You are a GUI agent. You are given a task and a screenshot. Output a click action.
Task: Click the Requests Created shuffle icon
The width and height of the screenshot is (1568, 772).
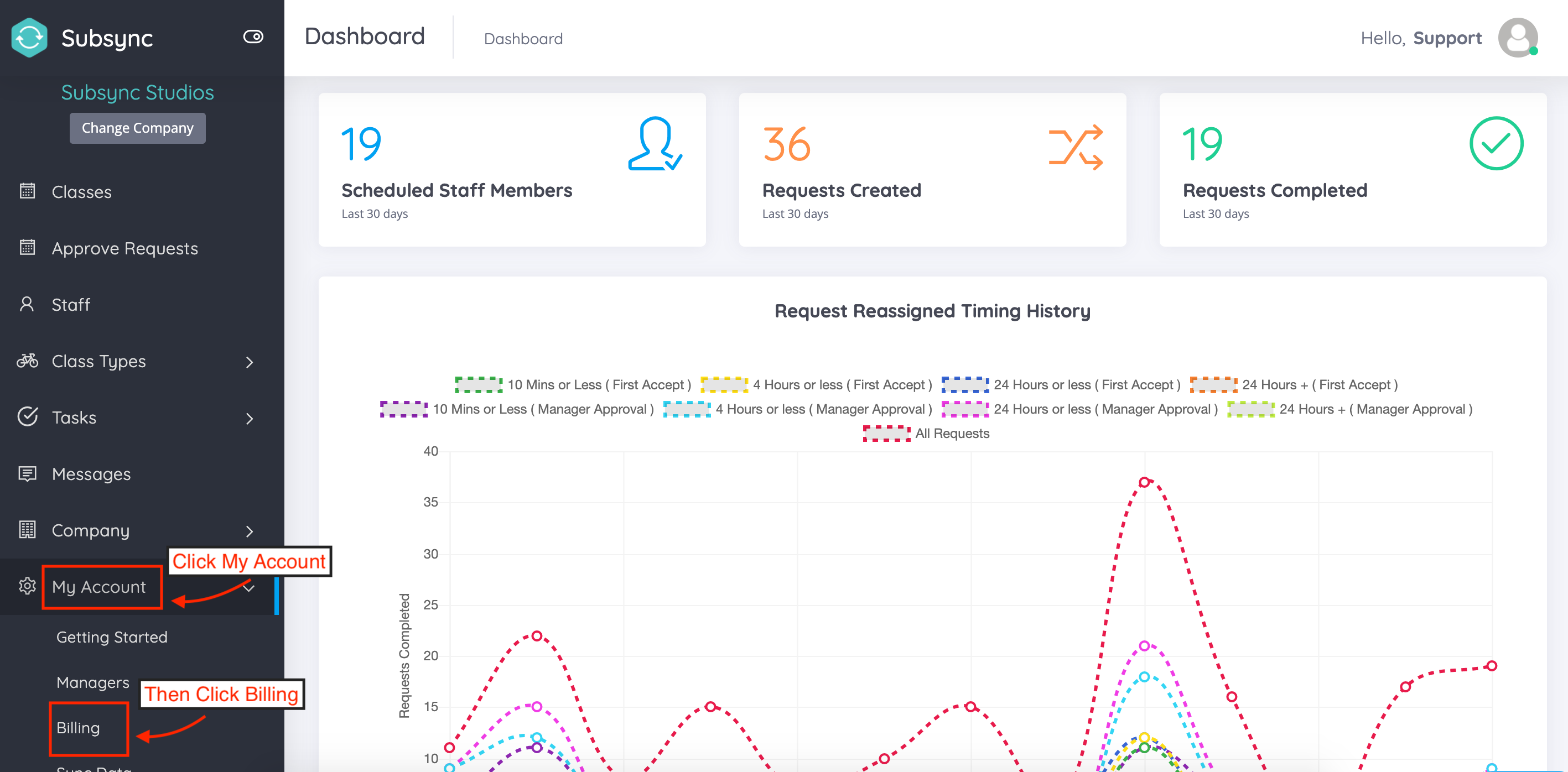tap(1076, 147)
